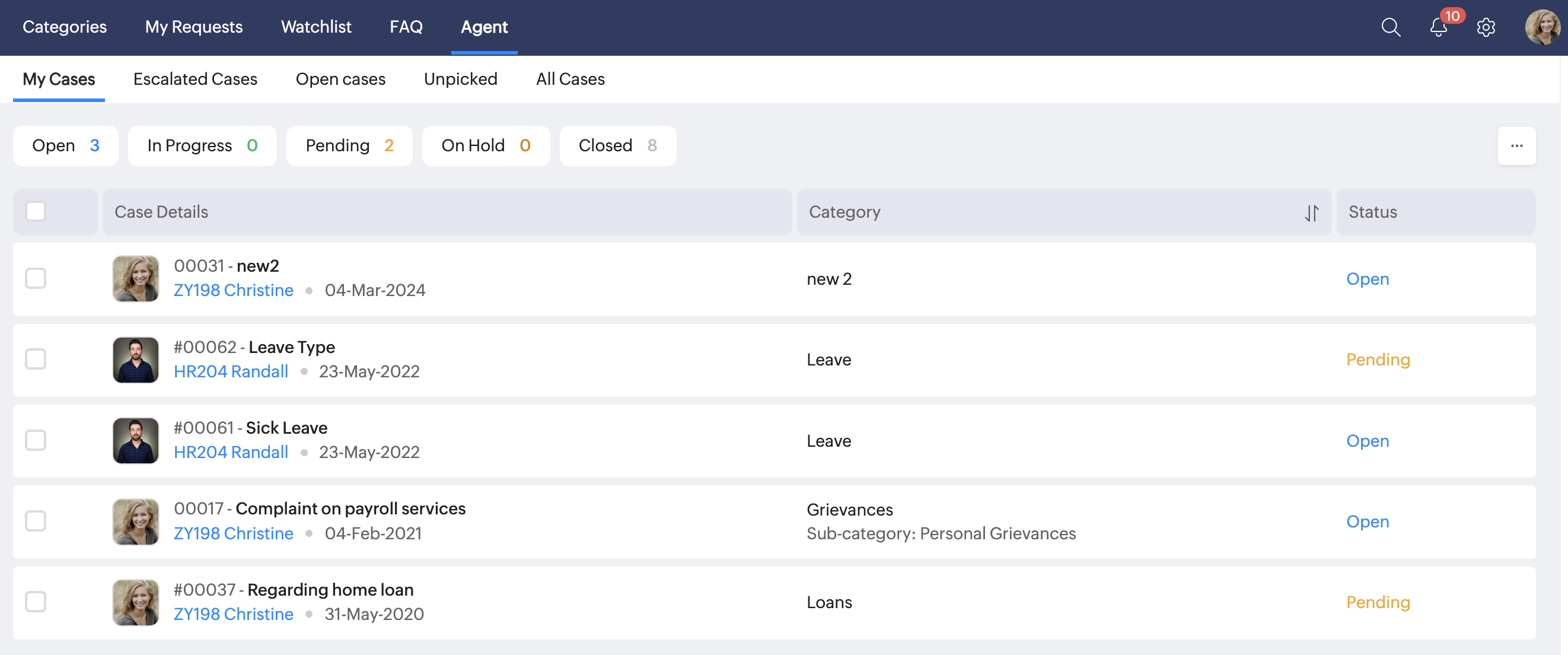Open Complaint on payroll services case

pos(350,508)
